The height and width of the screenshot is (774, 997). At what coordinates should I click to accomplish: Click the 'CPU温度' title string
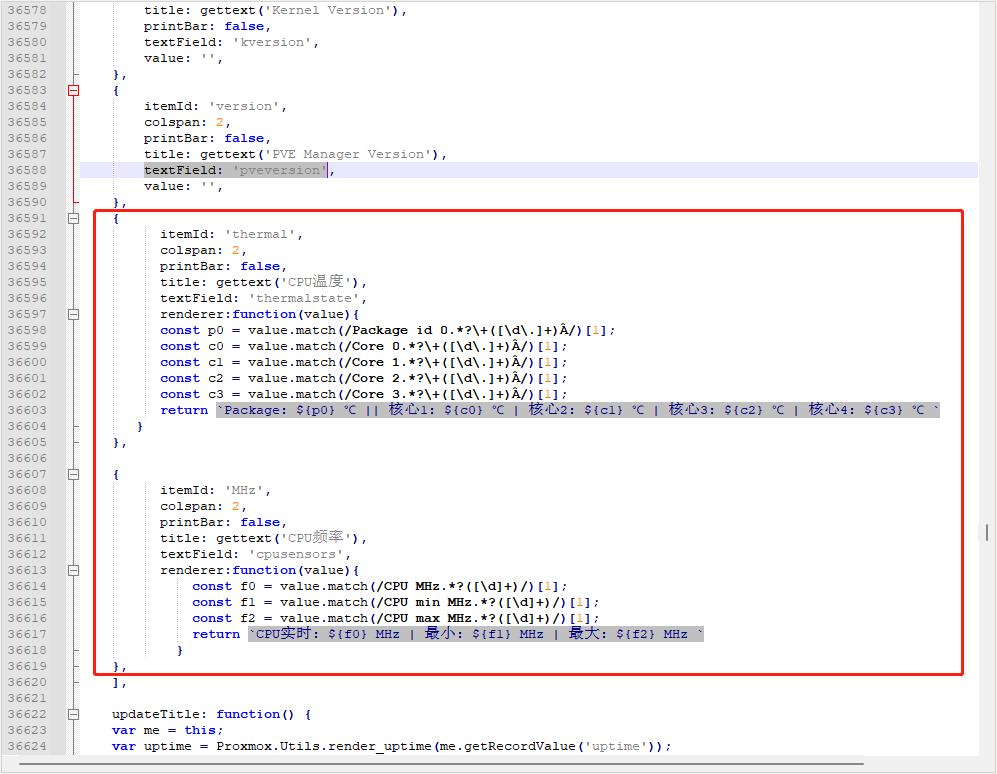pyautogui.click(x=316, y=282)
